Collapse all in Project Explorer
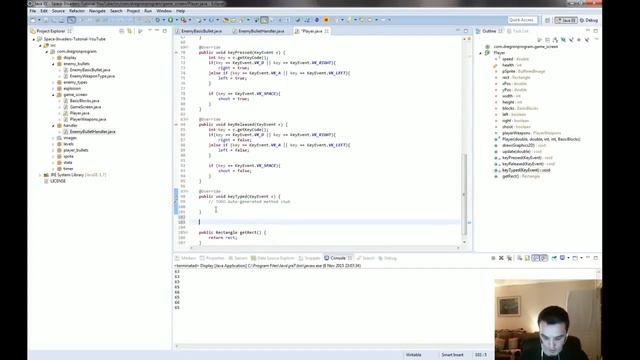 (122, 31)
